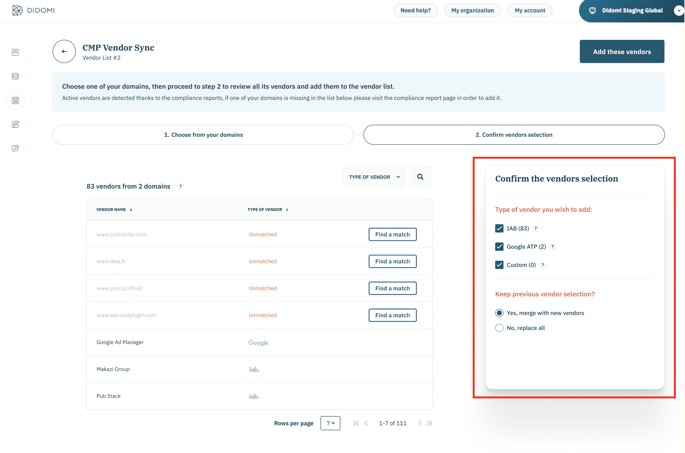This screenshot has height=453, width=685.
Task: Find a match for www.contractor.com
Action: (x=392, y=235)
